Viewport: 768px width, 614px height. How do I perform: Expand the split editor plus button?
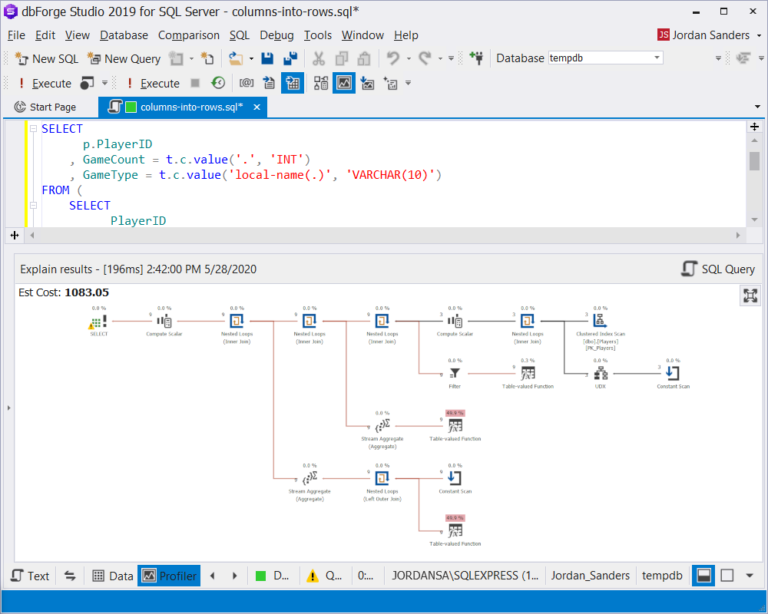[15, 235]
